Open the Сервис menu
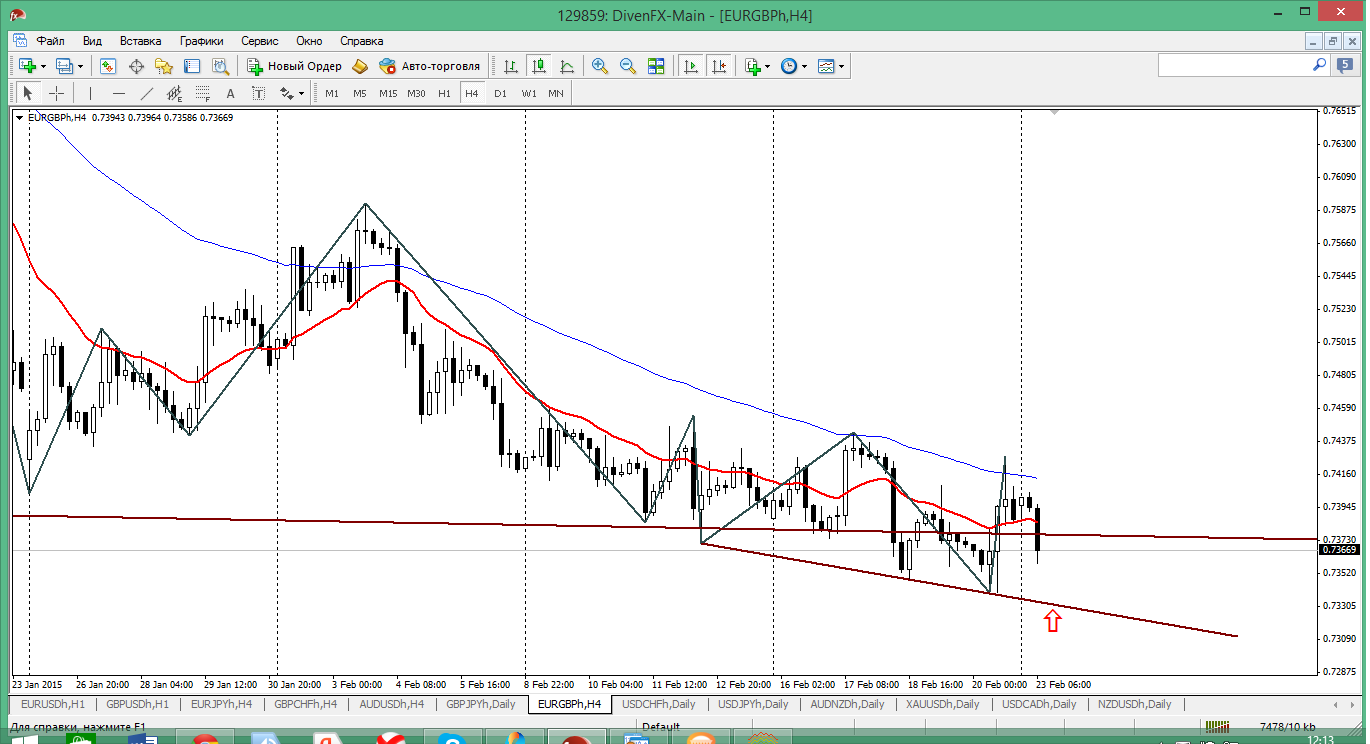The width and height of the screenshot is (1370, 744). coord(260,41)
